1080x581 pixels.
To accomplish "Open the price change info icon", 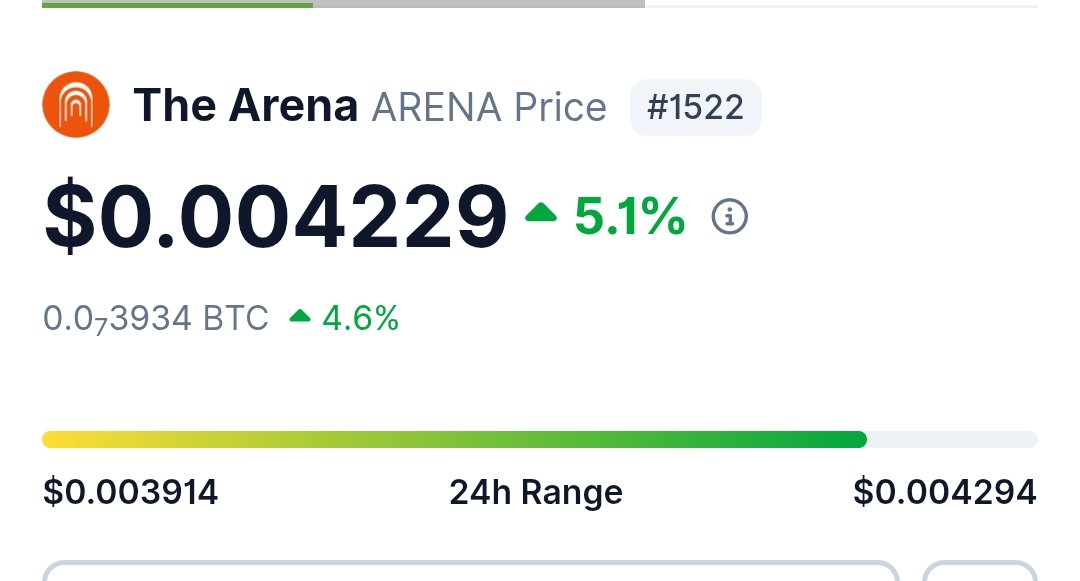I will [729, 216].
